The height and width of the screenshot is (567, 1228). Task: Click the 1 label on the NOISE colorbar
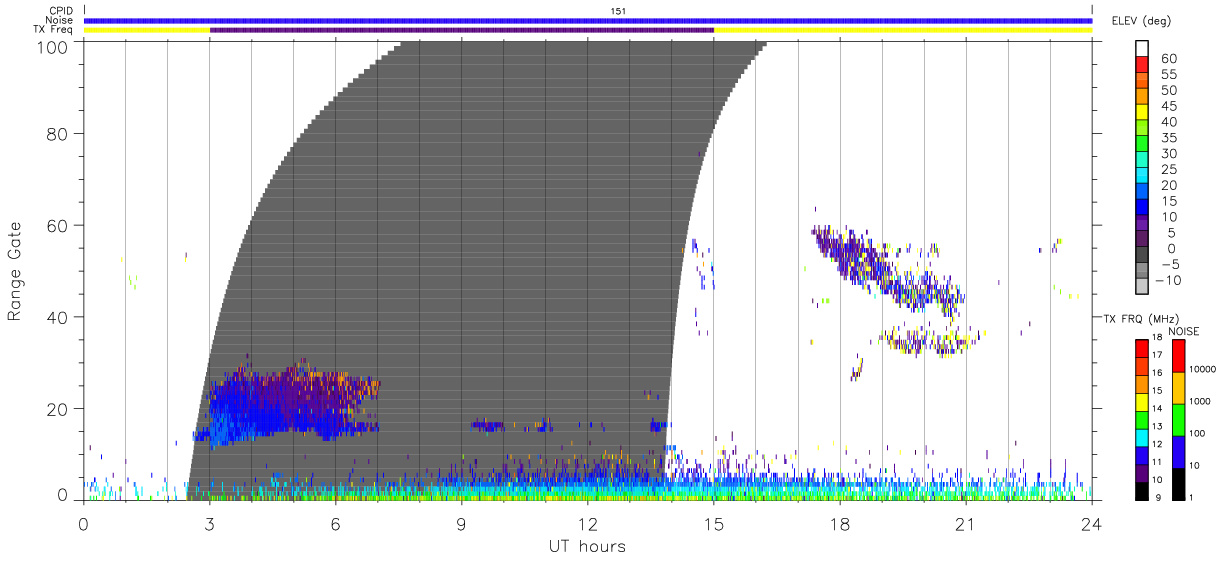pyautogui.click(x=1193, y=497)
